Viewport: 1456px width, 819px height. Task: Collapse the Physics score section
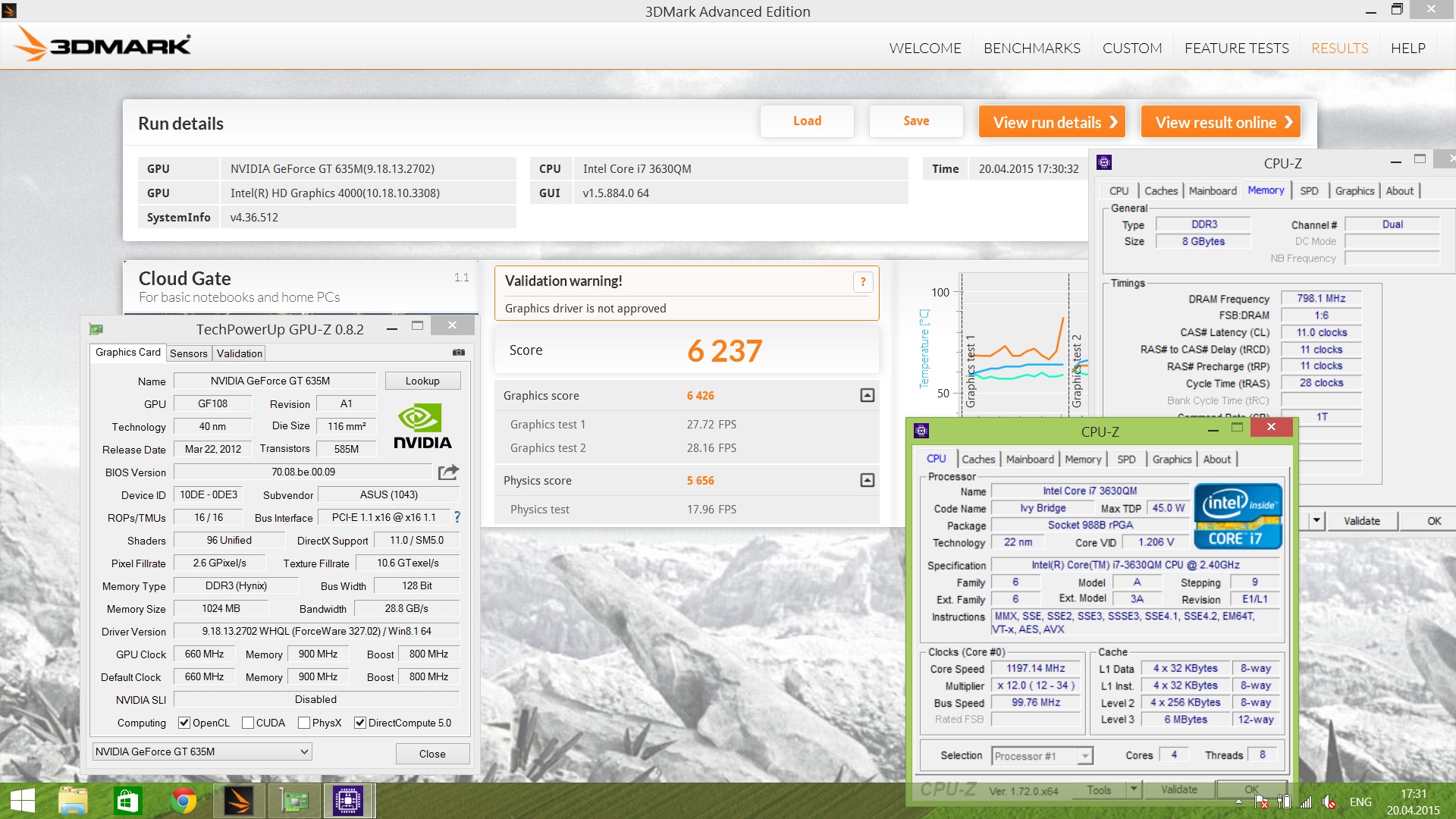pos(868,480)
